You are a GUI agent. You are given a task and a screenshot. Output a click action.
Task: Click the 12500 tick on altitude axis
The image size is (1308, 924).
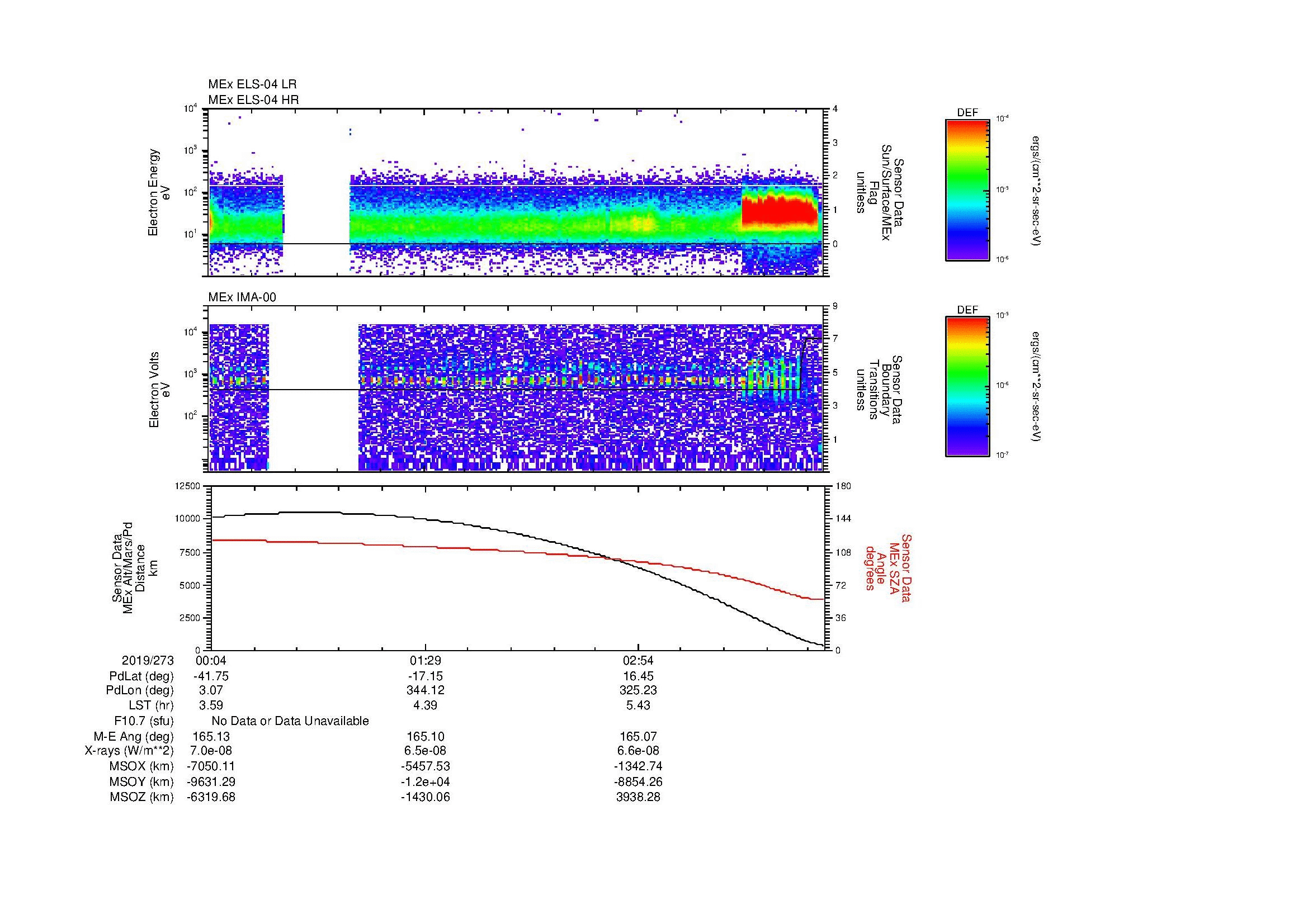pos(188,486)
